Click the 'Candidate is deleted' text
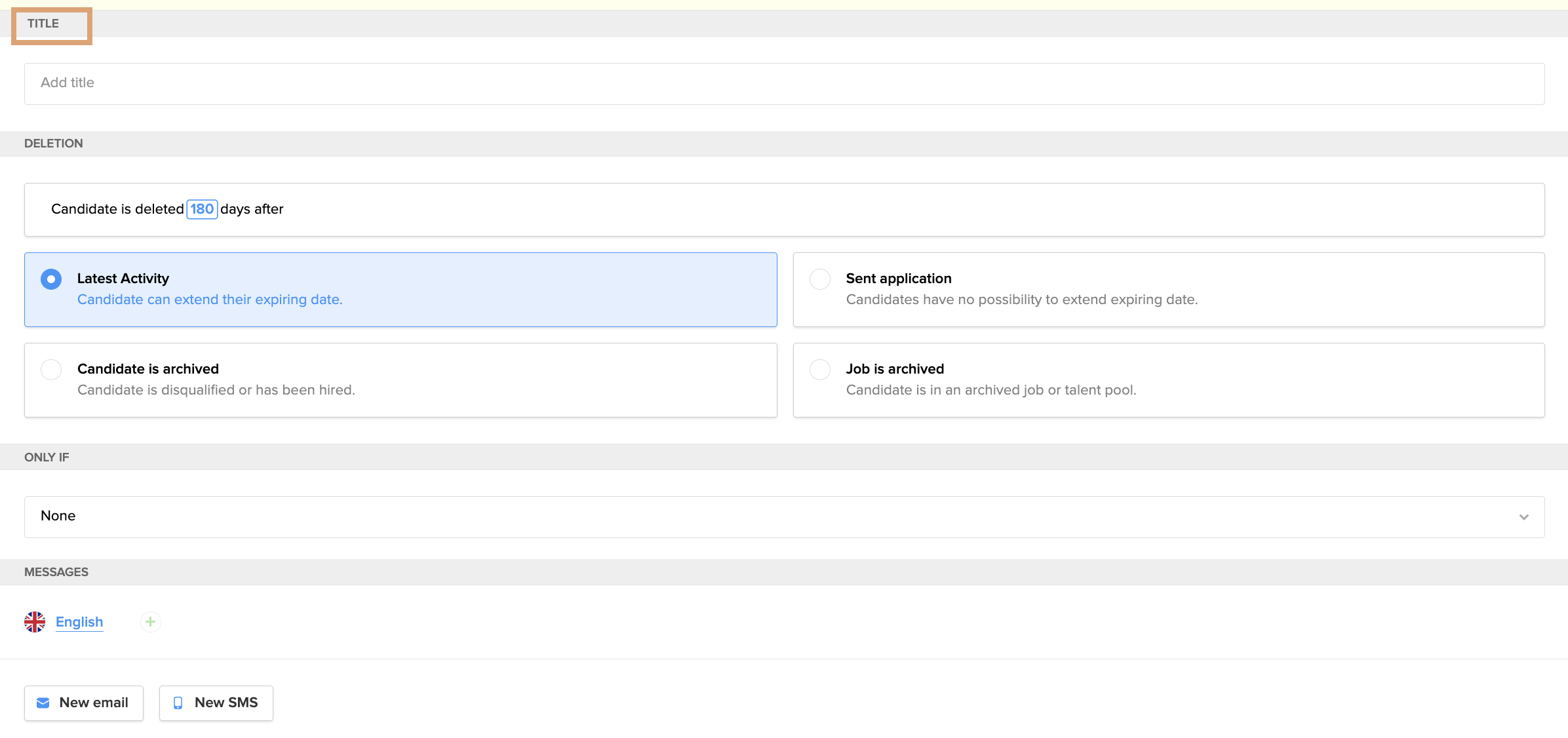 pyautogui.click(x=117, y=209)
